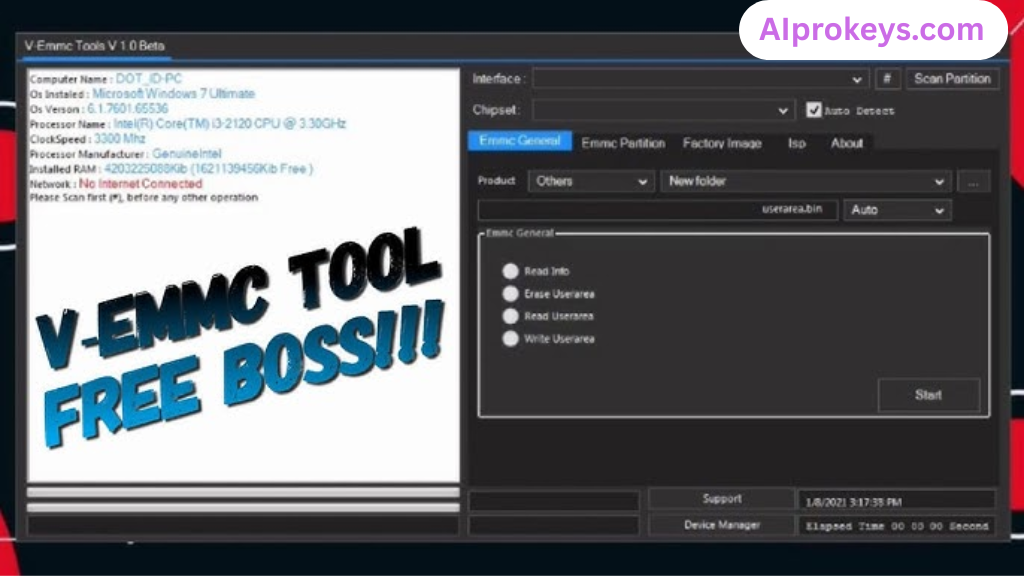Click the Scan Partition button
The image size is (1024, 576).
pyautogui.click(x=952, y=79)
